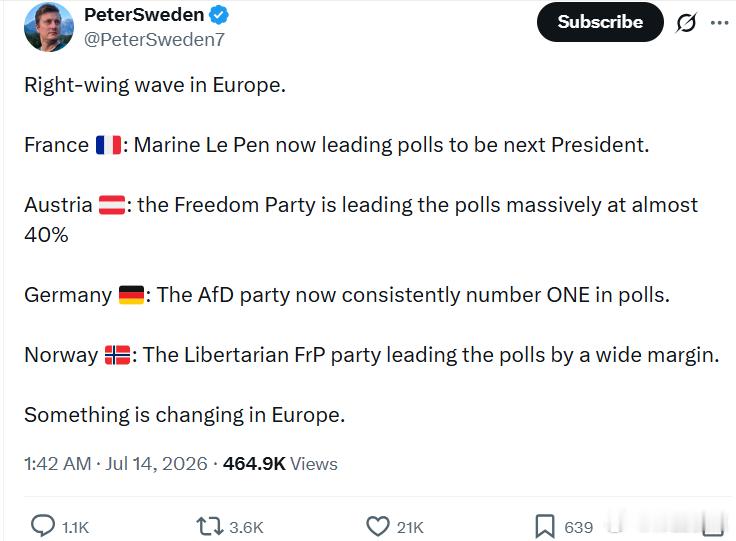Click the 21K likes count
The image size is (736, 541).
click(410, 527)
